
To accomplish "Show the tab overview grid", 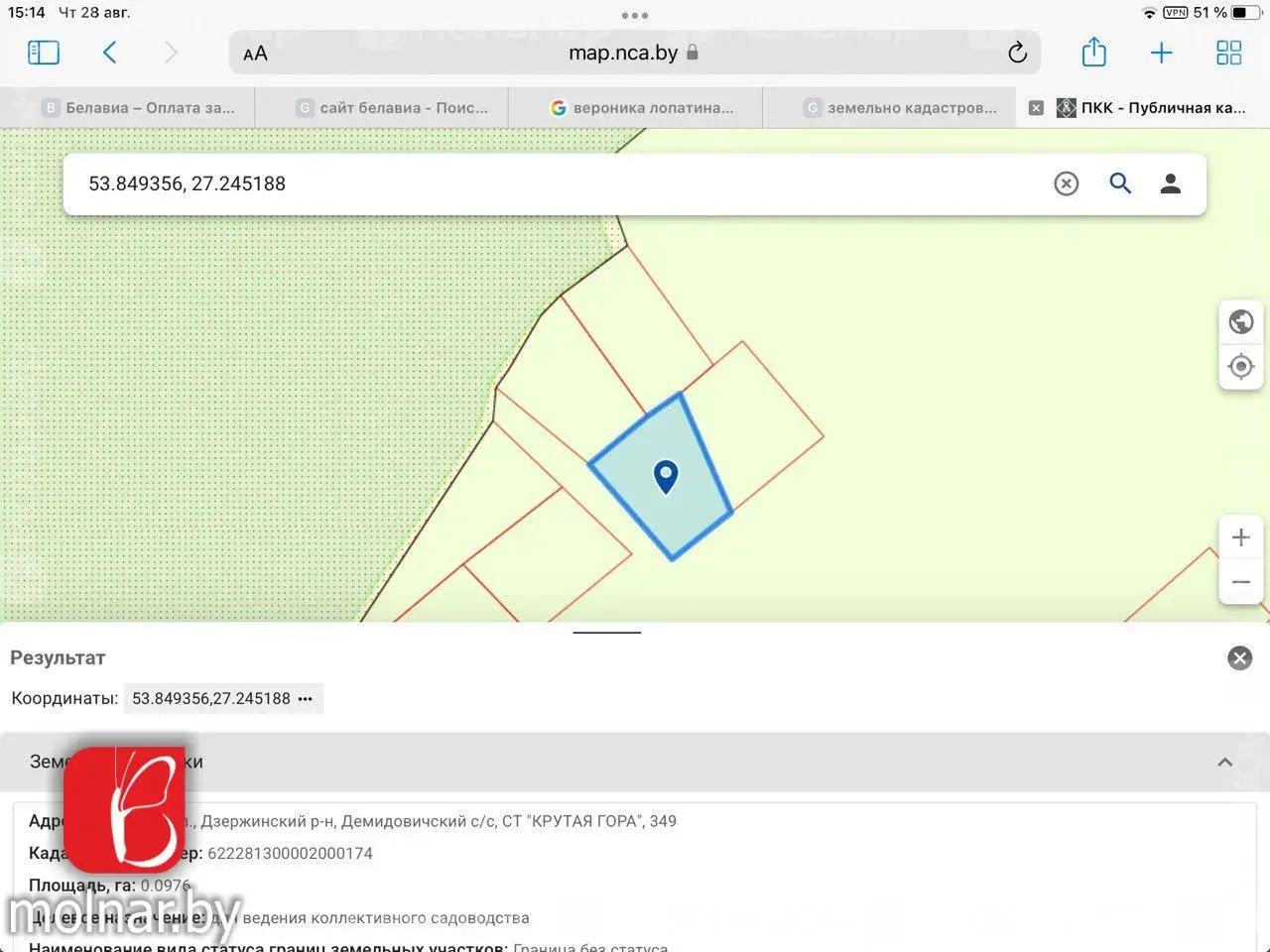I will 1228,53.
